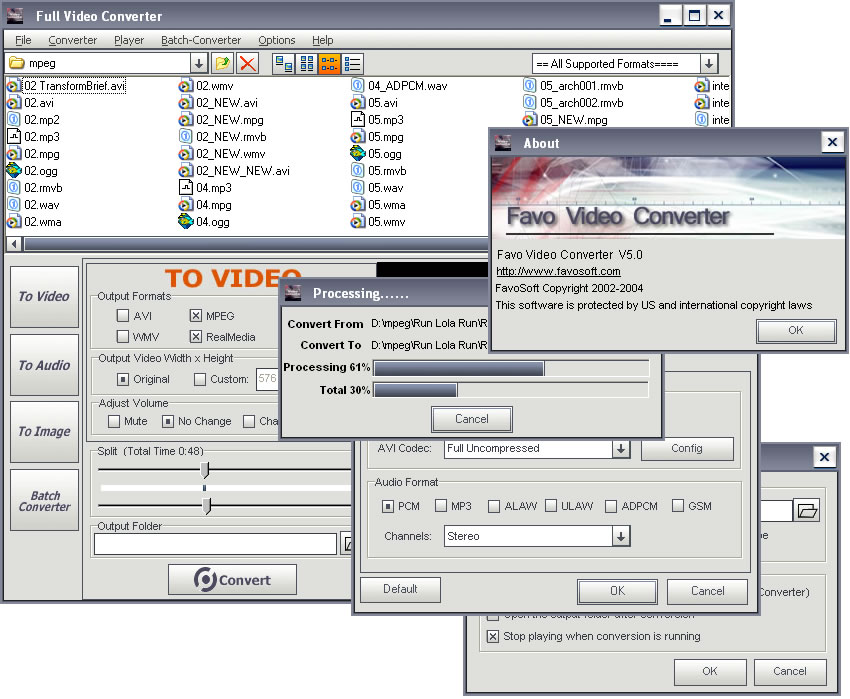Switch to the To Audio panel
The height and width of the screenshot is (699, 850).
(44, 365)
